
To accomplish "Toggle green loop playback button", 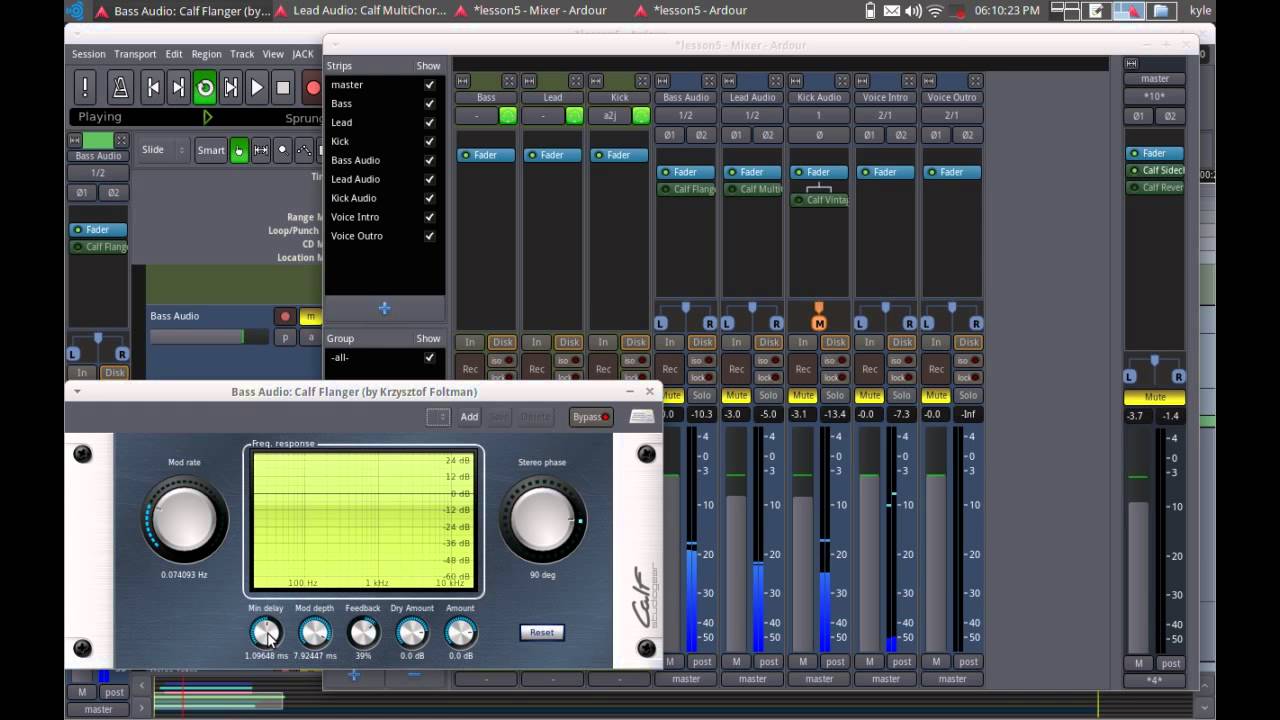I will click(x=205, y=88).
